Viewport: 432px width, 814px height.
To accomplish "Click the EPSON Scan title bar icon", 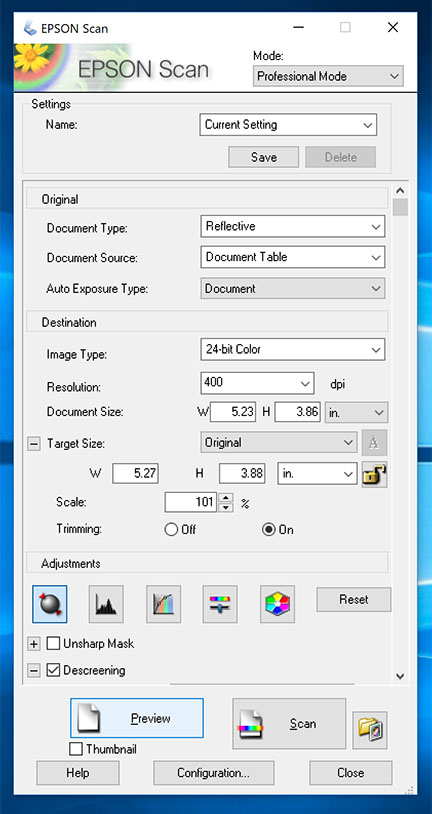I will 31,28.
